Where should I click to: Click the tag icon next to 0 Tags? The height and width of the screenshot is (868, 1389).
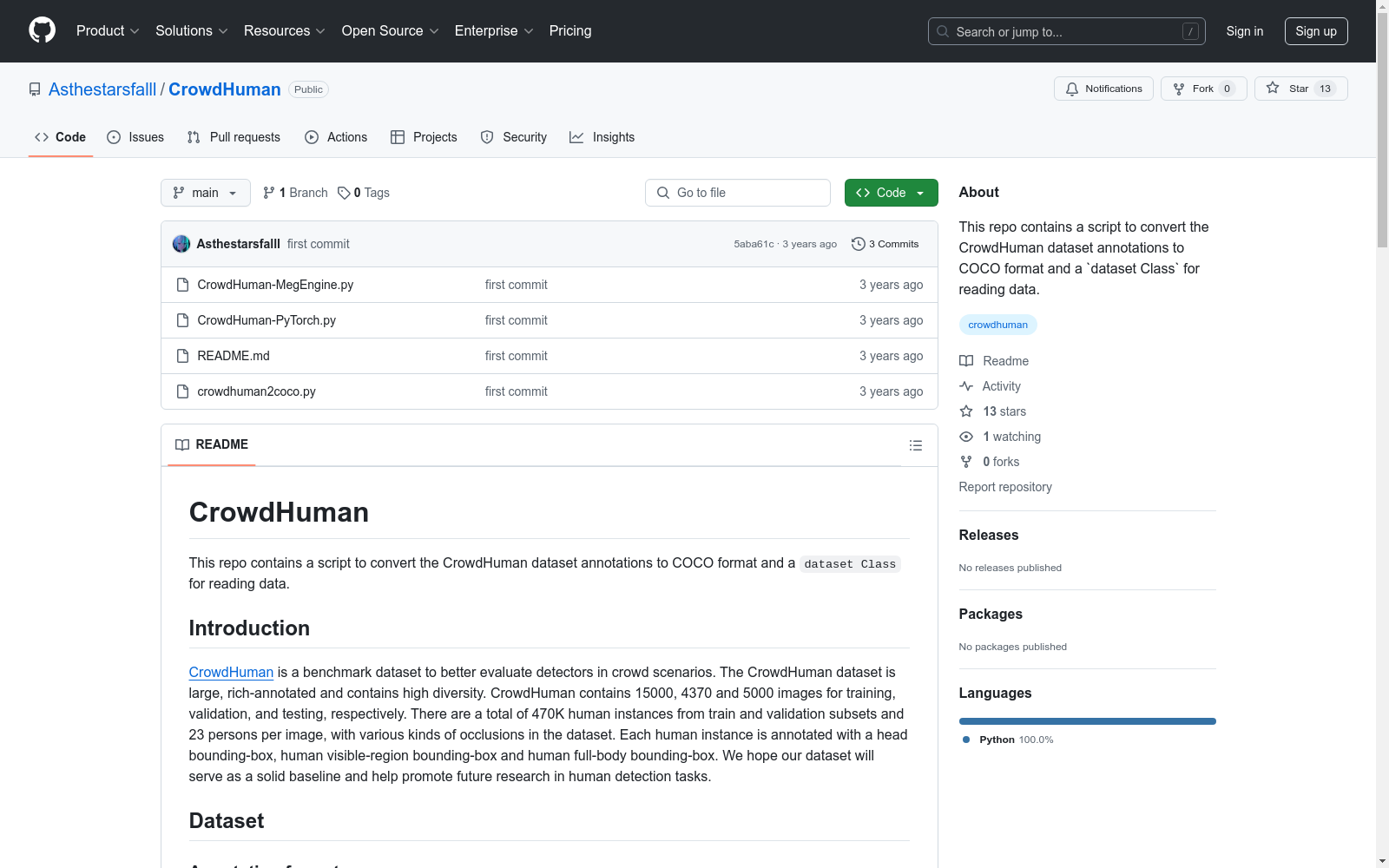(344, 193)
